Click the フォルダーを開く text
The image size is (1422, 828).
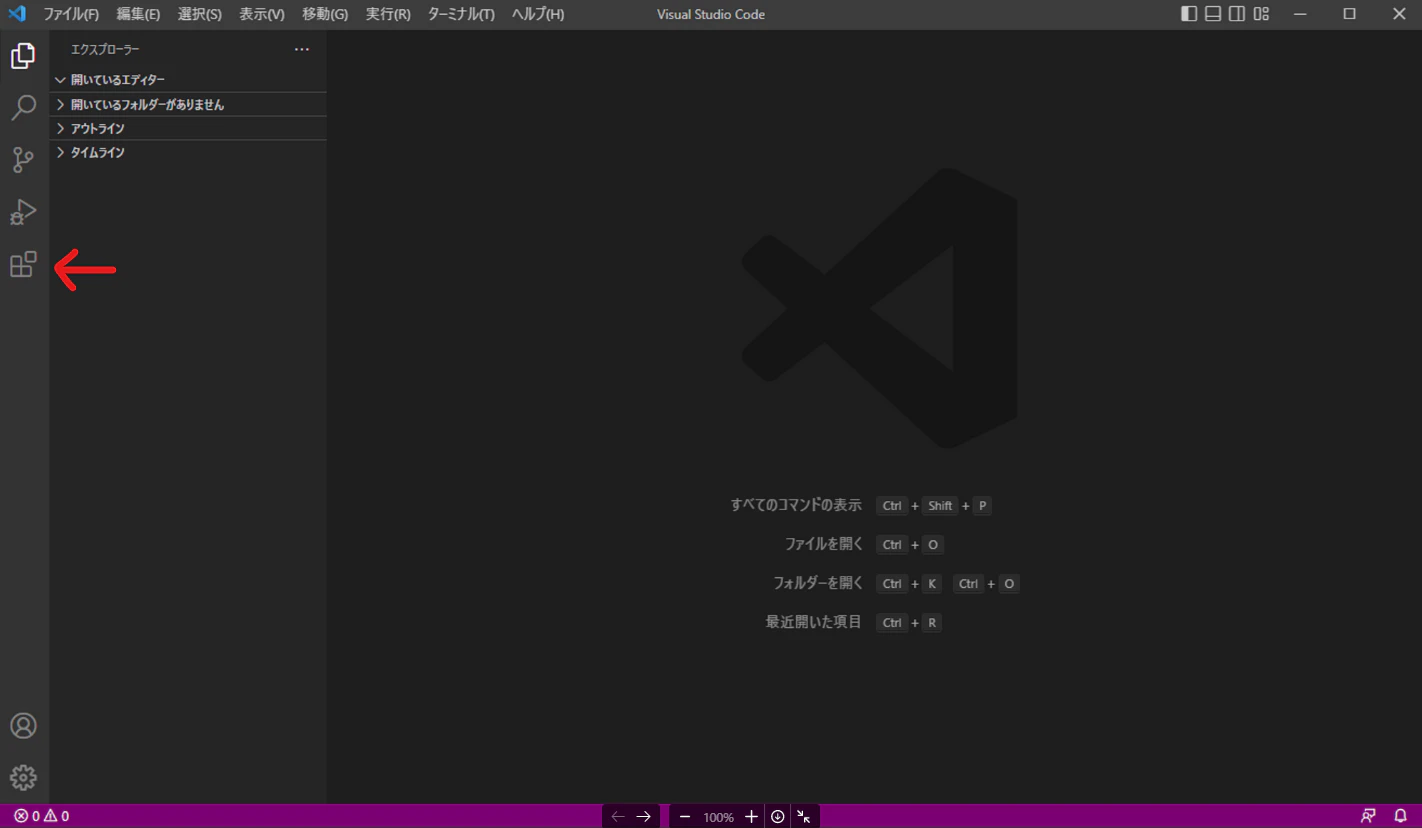[817, 583]
